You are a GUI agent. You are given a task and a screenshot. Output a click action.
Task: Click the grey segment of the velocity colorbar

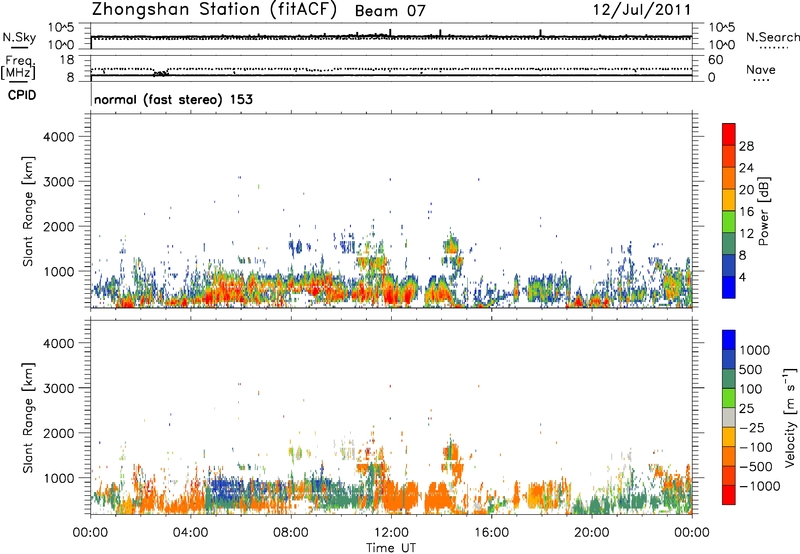(x=729, y=418)
